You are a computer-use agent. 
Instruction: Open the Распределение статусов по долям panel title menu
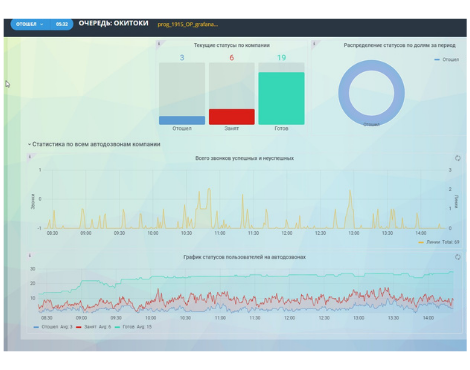click(399, 45)
